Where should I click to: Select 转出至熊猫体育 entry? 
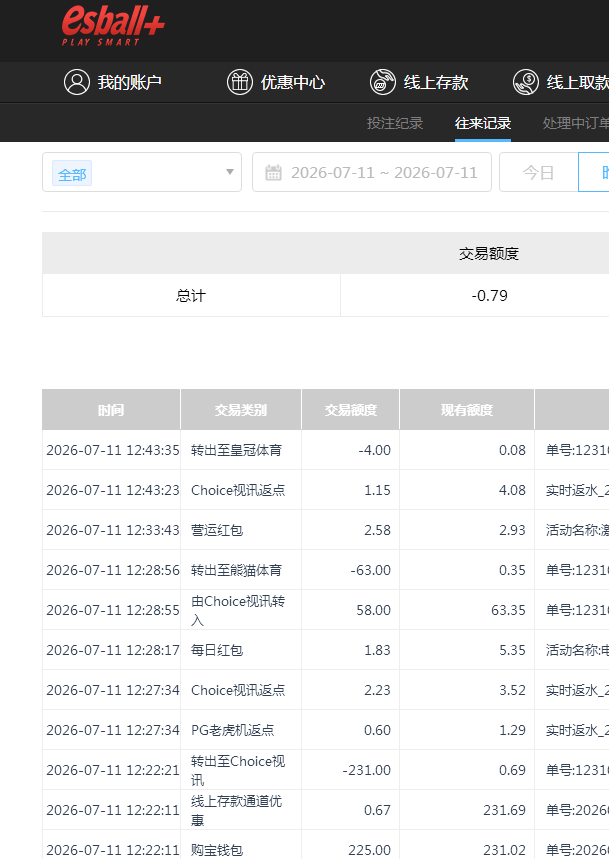click(237, 570)
